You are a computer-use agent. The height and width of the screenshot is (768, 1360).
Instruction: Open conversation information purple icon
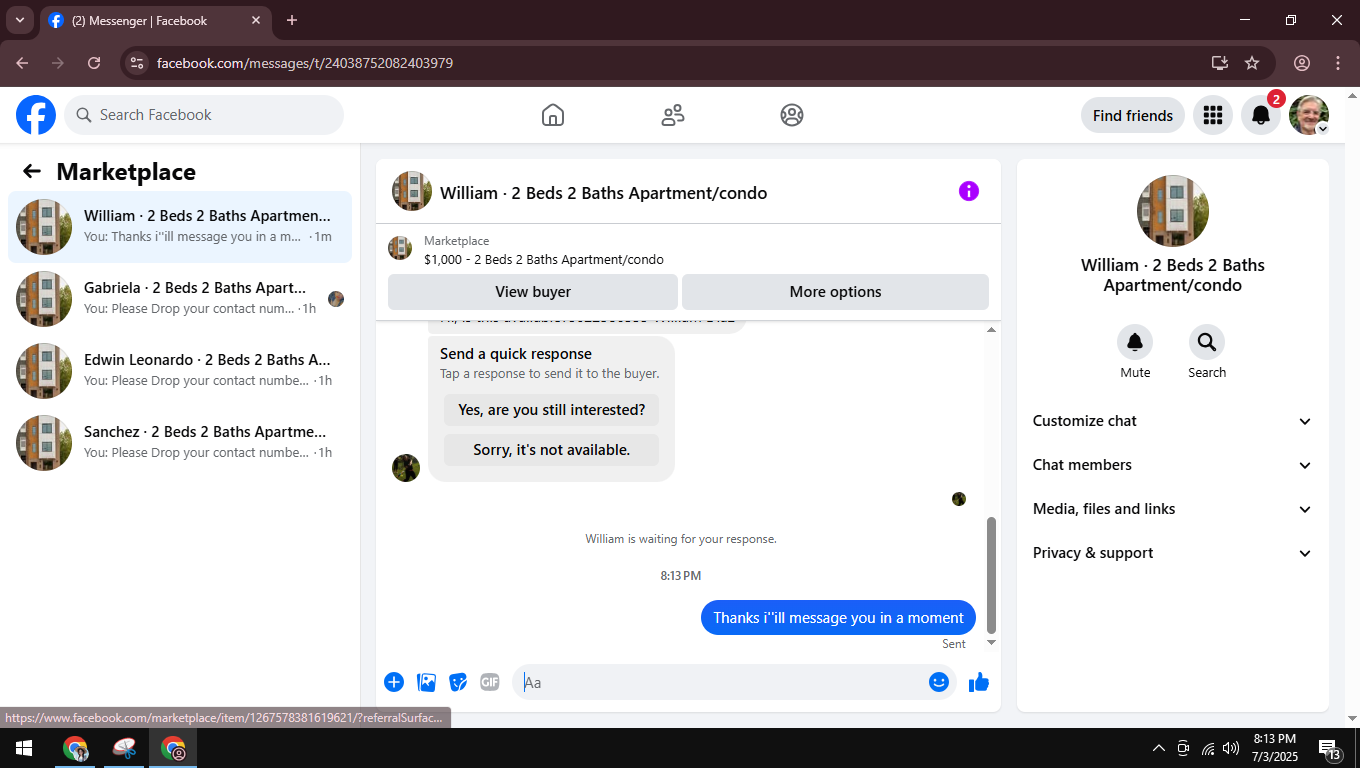coord(969,191)
